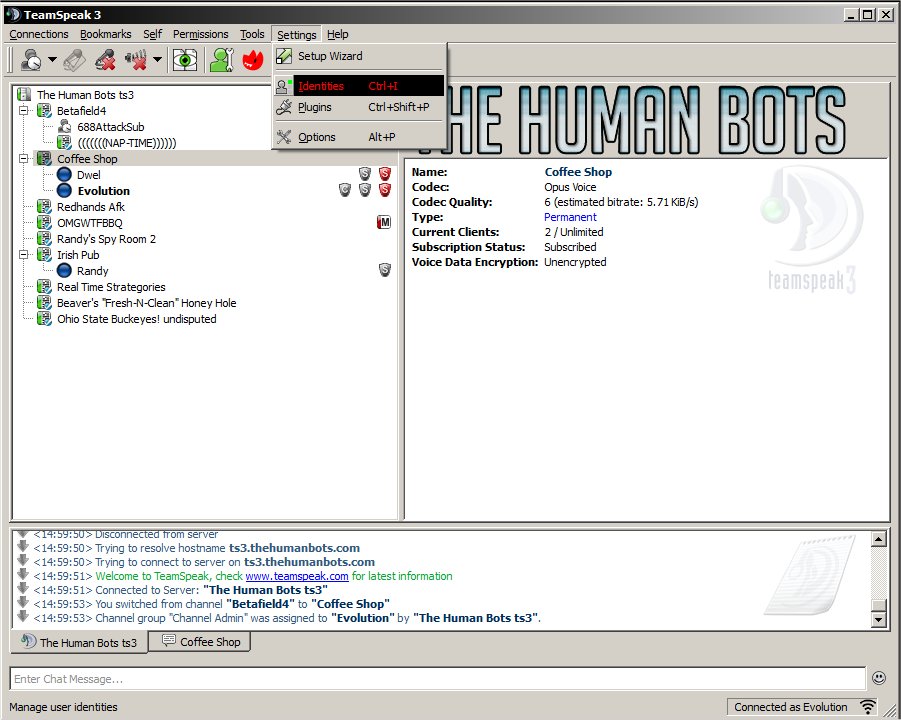
Task: Collapse the Irish Pub channel
Action: point(24,255)
